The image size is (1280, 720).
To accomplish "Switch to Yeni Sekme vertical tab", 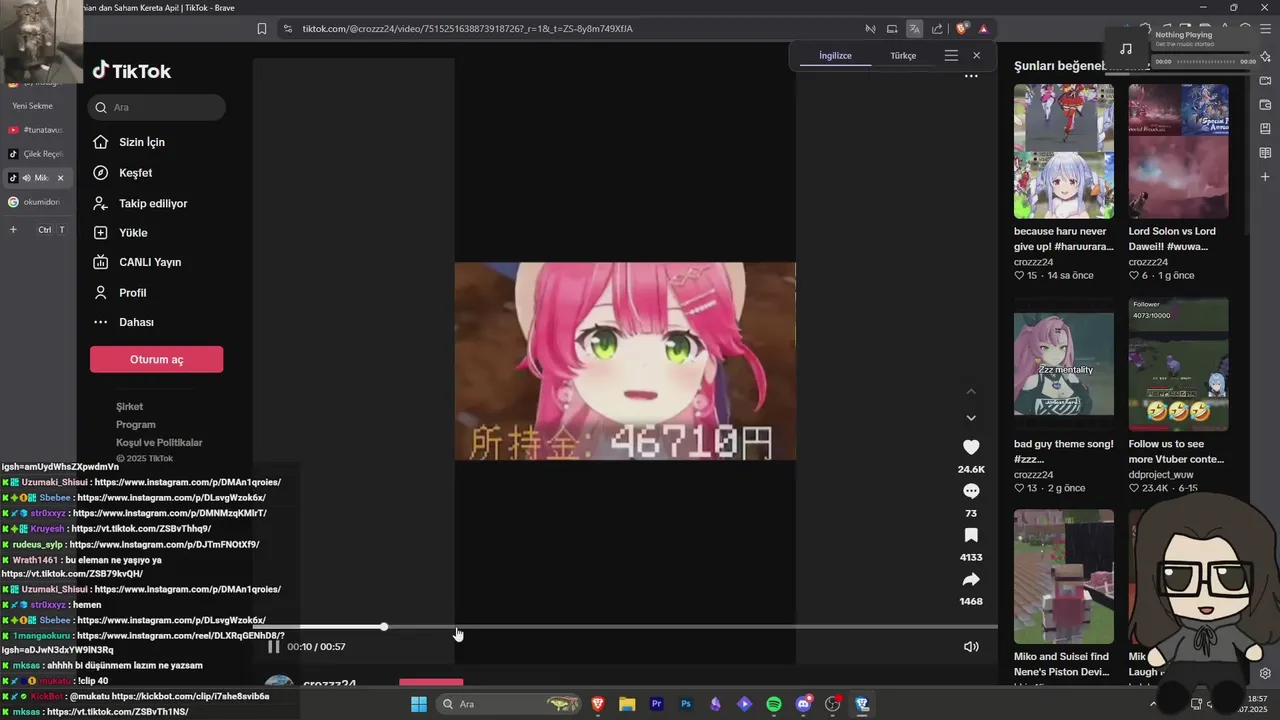I will click(37, 106).
